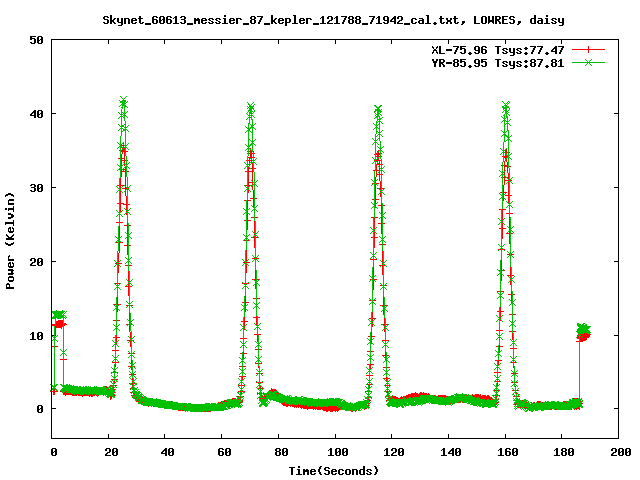Click the y-axis tick label 40
Screen dimensions: 640x480
(36, 114)
